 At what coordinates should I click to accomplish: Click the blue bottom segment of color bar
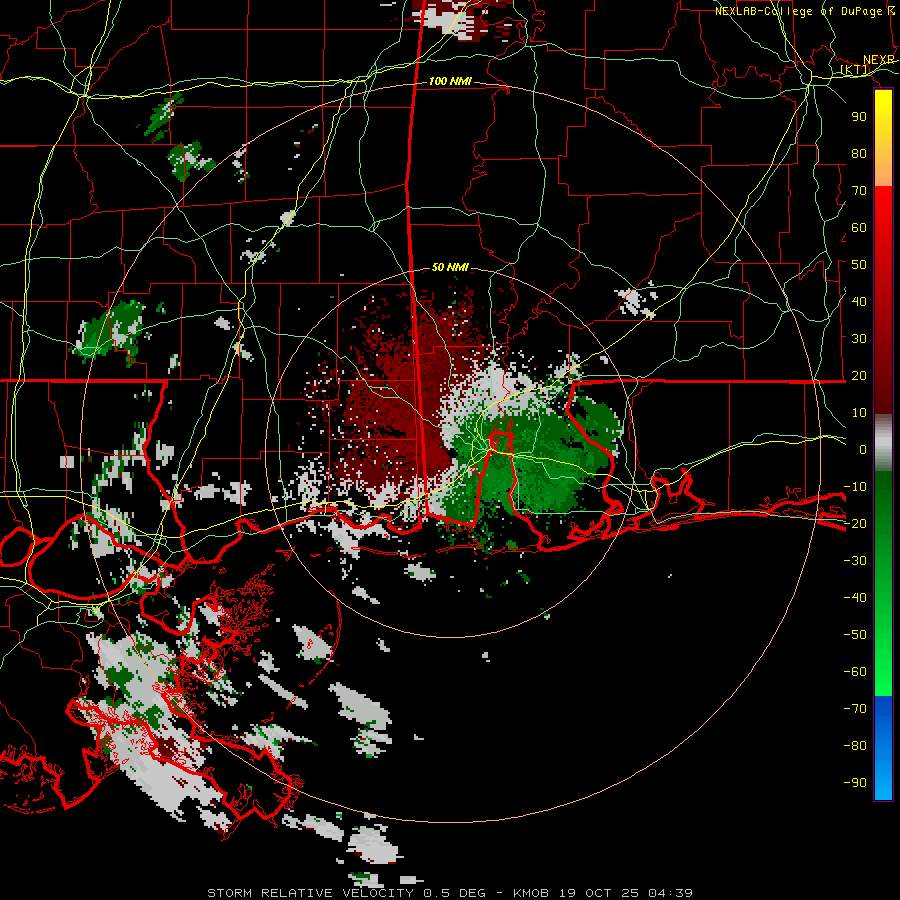[x=883, y=748]
